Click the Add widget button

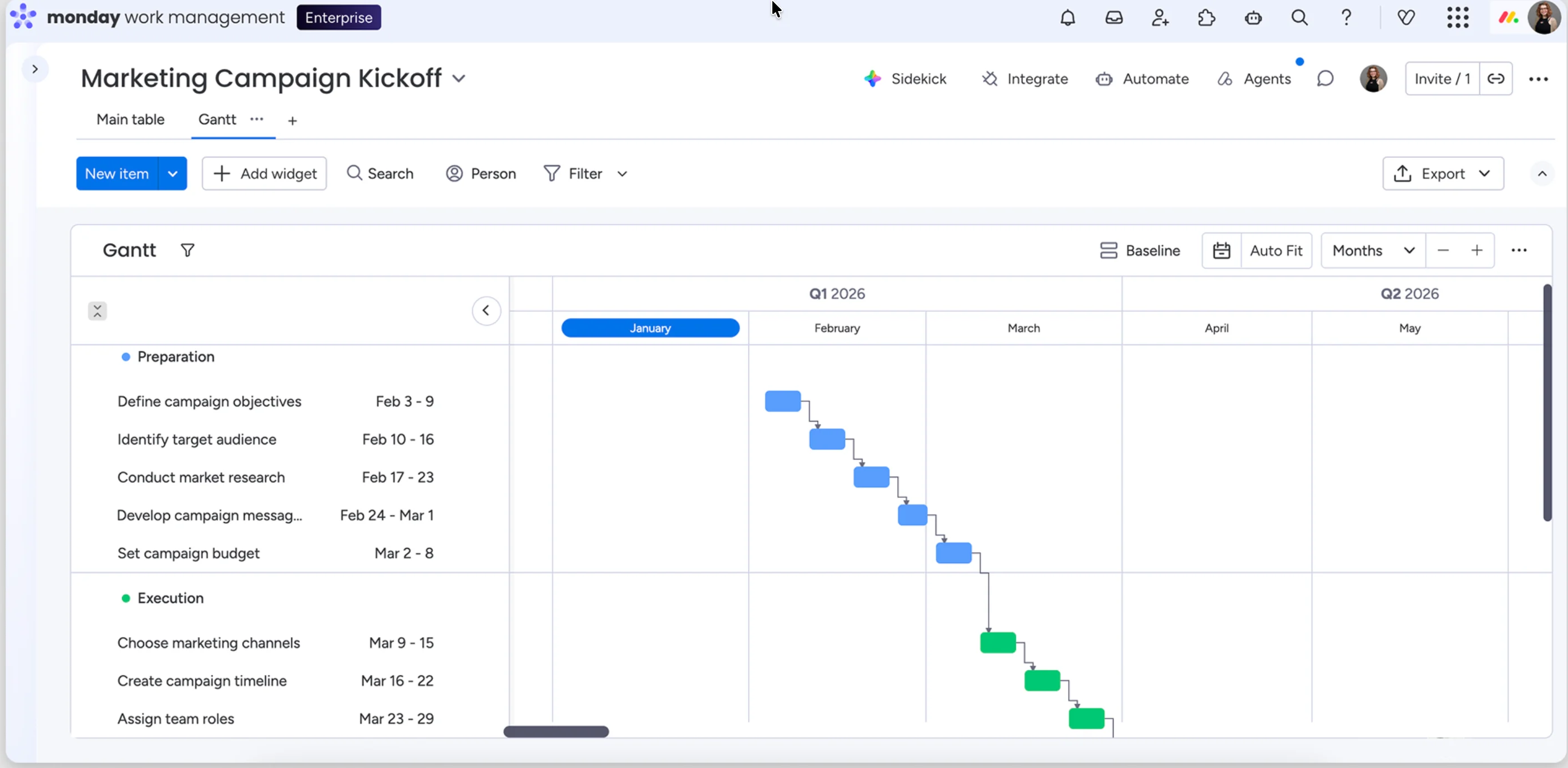pos(264,174)
